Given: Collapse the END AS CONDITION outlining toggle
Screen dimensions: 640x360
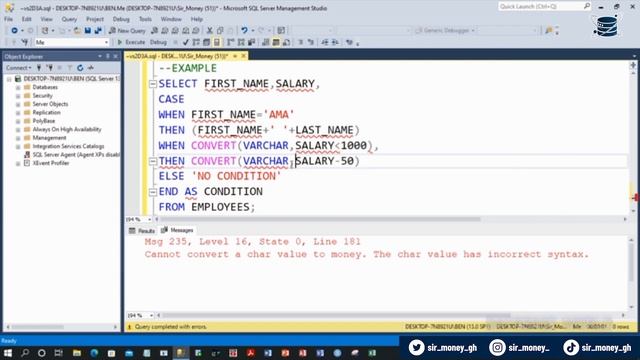Looking at the screenshot, I should (153, 192).
